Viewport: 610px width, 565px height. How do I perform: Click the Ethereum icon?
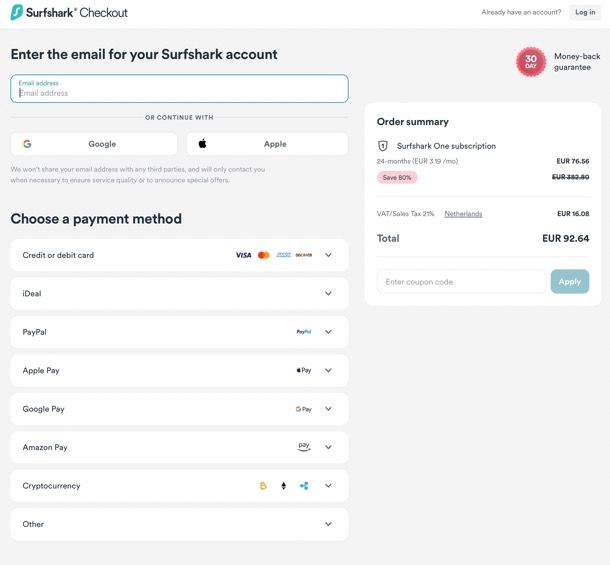click(x=284, y=486)
